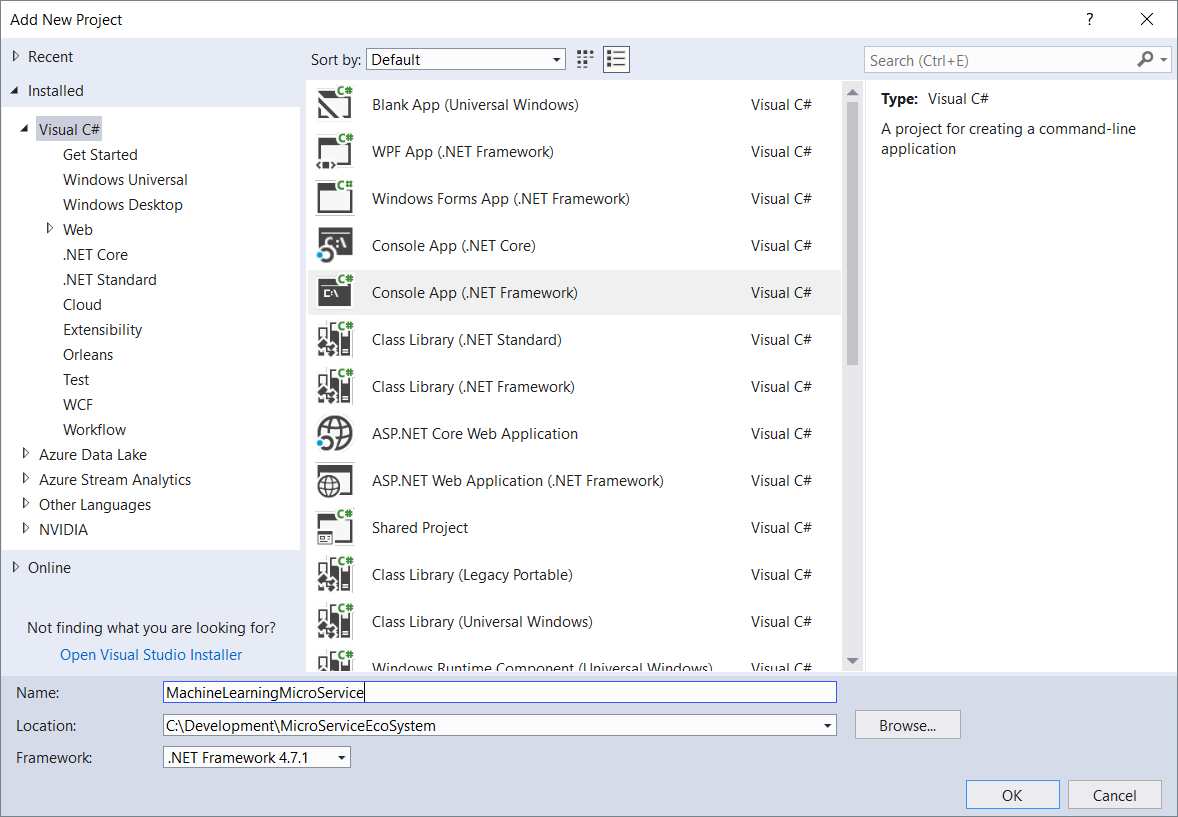1178x817 pixels.
Task: Open the Sort by Default dropdown
Action: (466, 59)
